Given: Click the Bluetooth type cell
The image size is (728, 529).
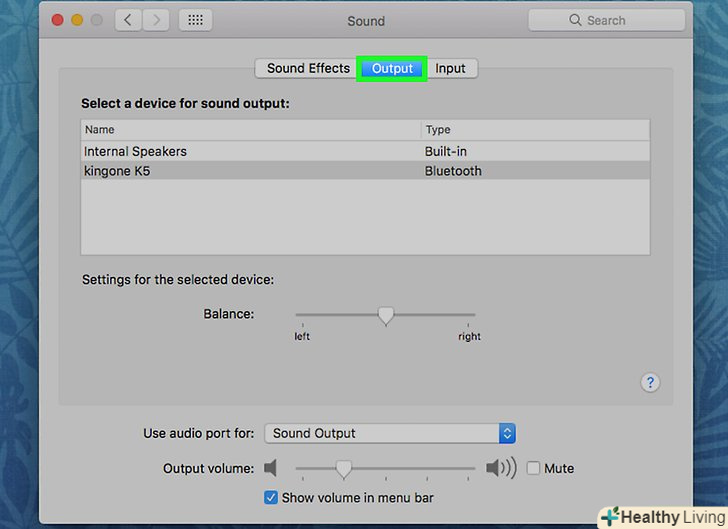Looking at the screenshot, I should (x=453, y=171).
